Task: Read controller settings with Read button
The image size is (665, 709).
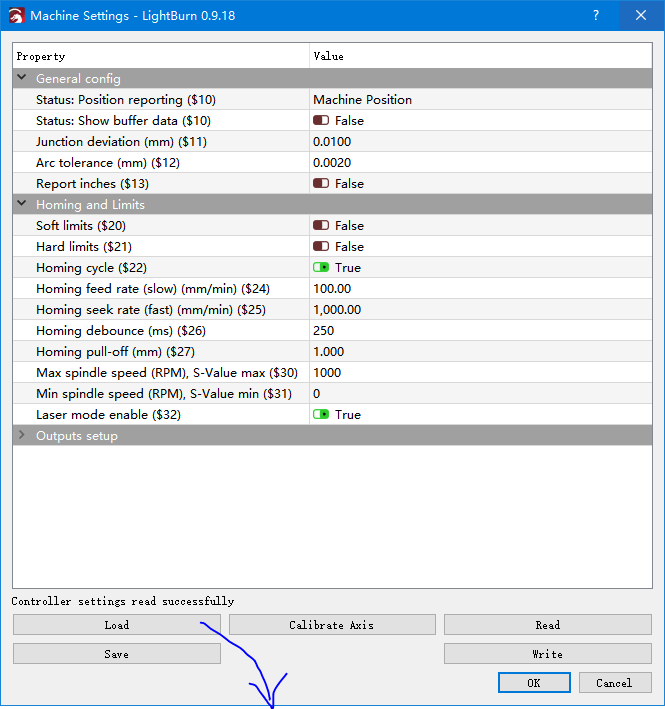Action: coord(547,625)
